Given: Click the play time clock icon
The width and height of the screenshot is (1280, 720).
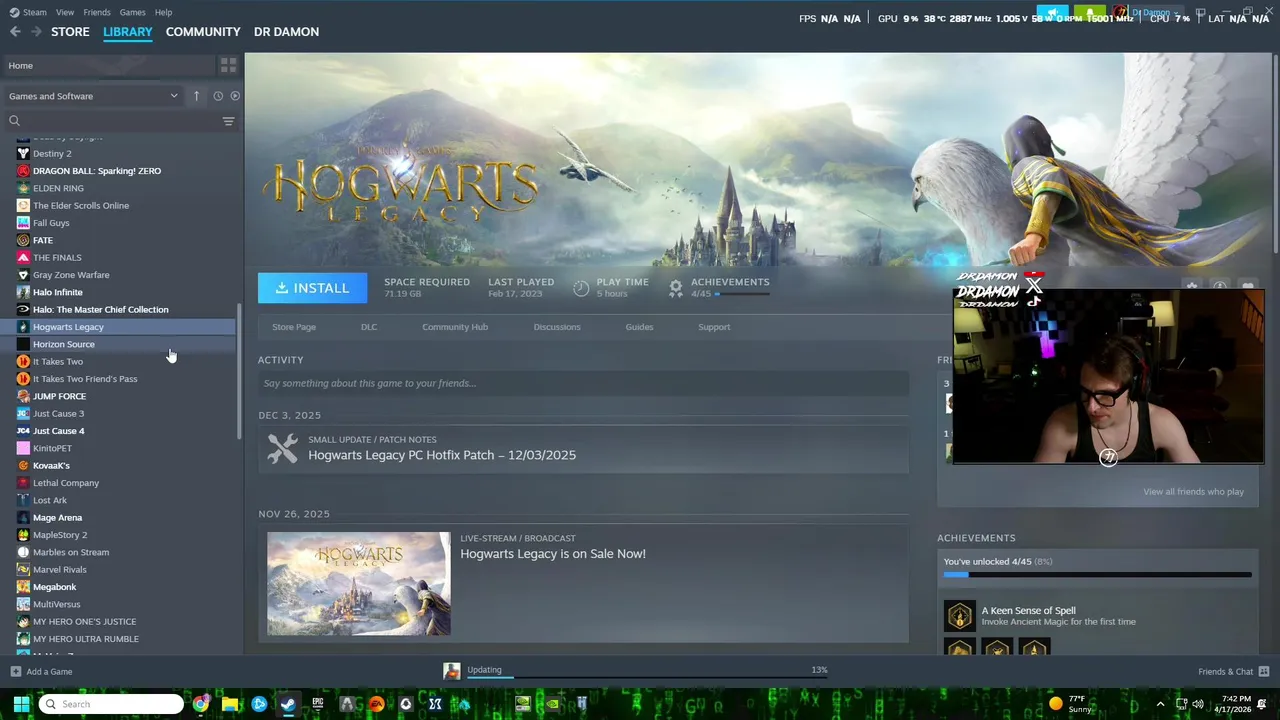Looking at the screenshot, I should pos(581,288).
